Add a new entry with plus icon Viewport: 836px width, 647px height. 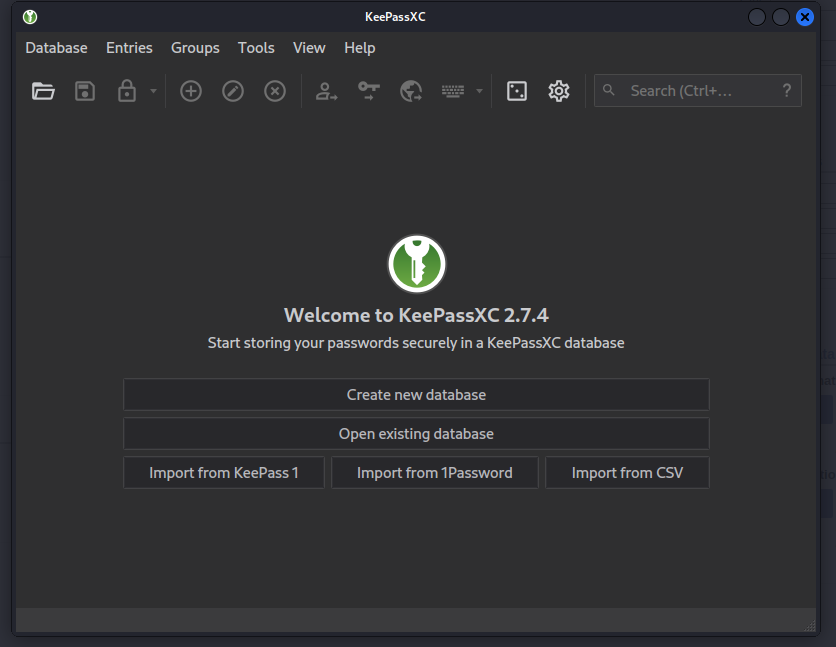[191, 91]
